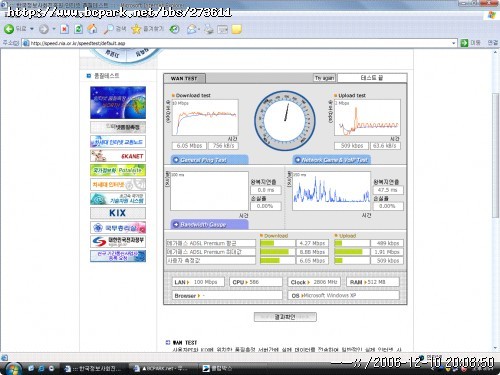Click the vertical scrollbar thumb
This screenshot has height=375, width=500.
pyautogui.click(x=496, y=155)
